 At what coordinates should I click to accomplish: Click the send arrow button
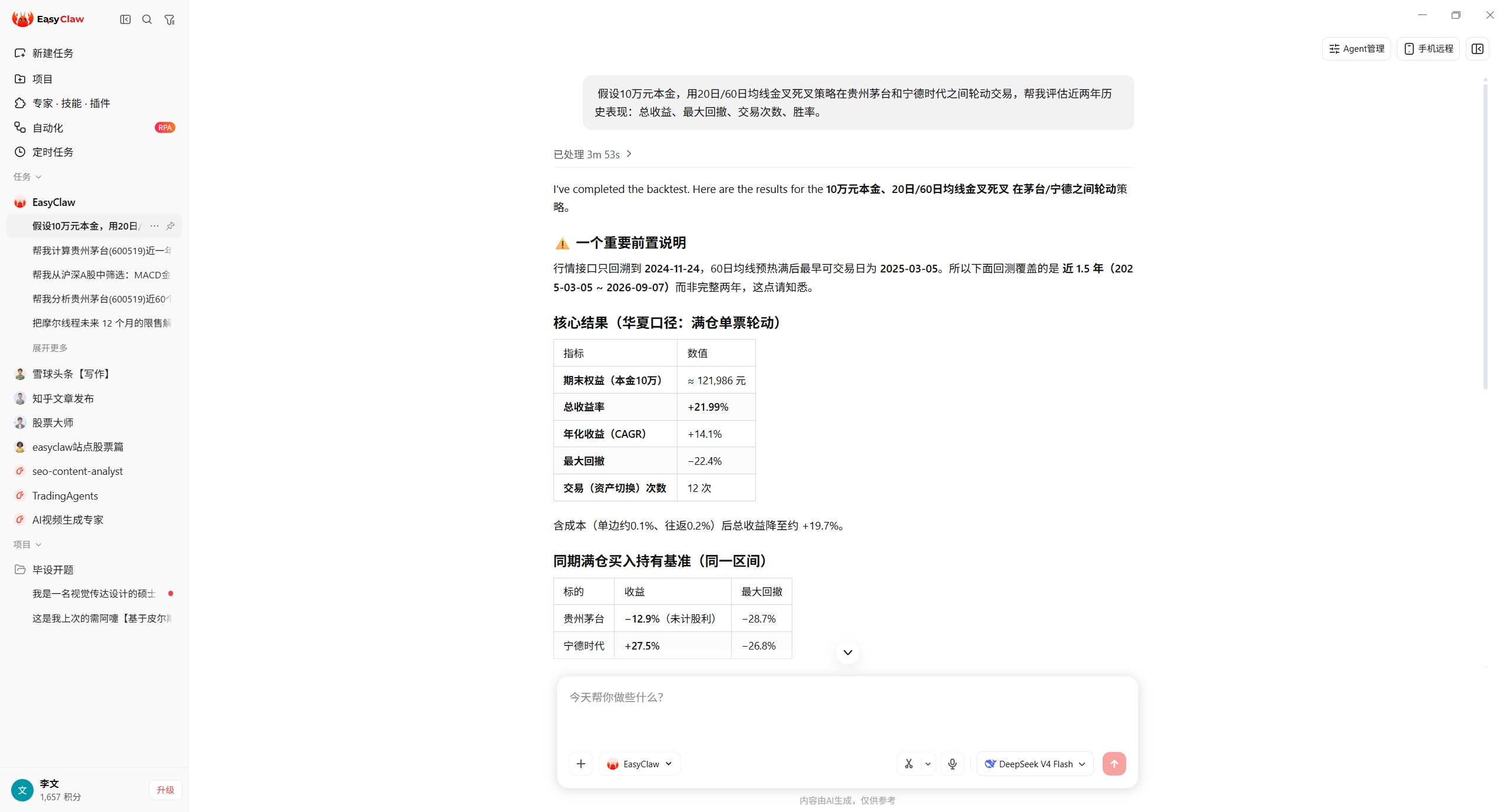point(1114,764)
